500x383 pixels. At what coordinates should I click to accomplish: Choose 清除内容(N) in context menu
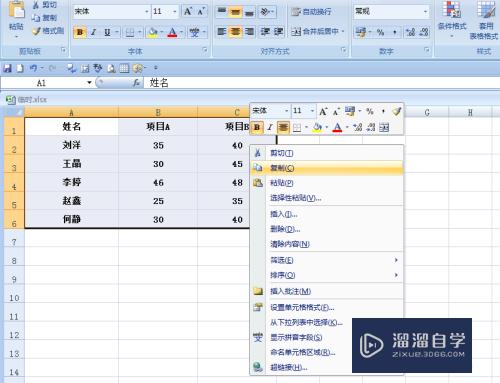(x=327, y=244)
